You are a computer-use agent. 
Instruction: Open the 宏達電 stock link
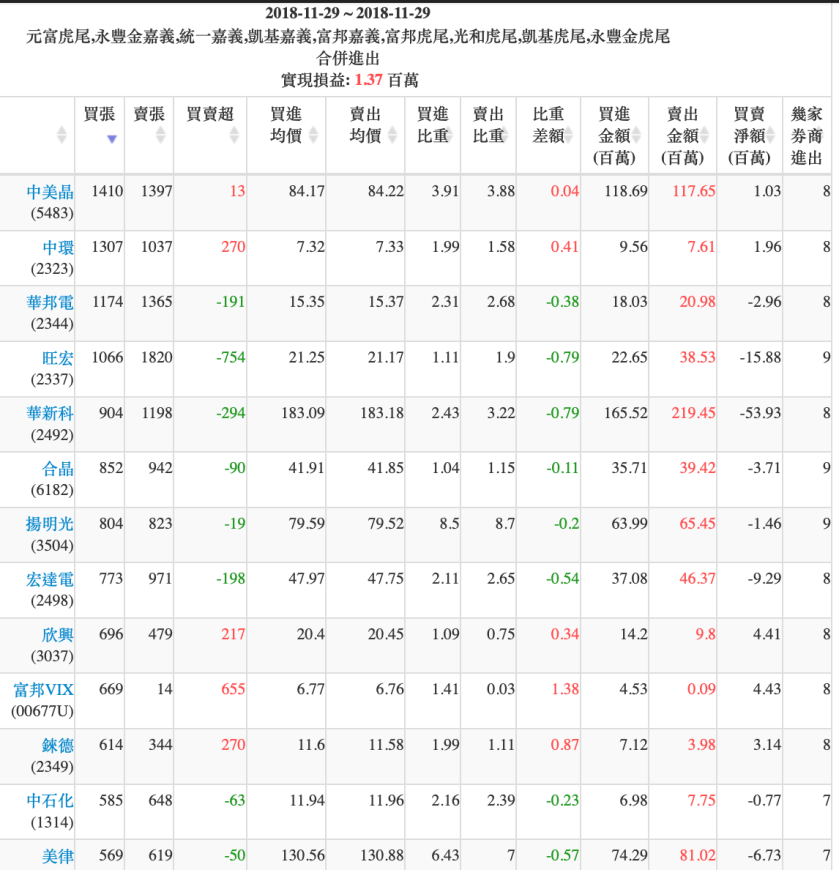(49, 578)
